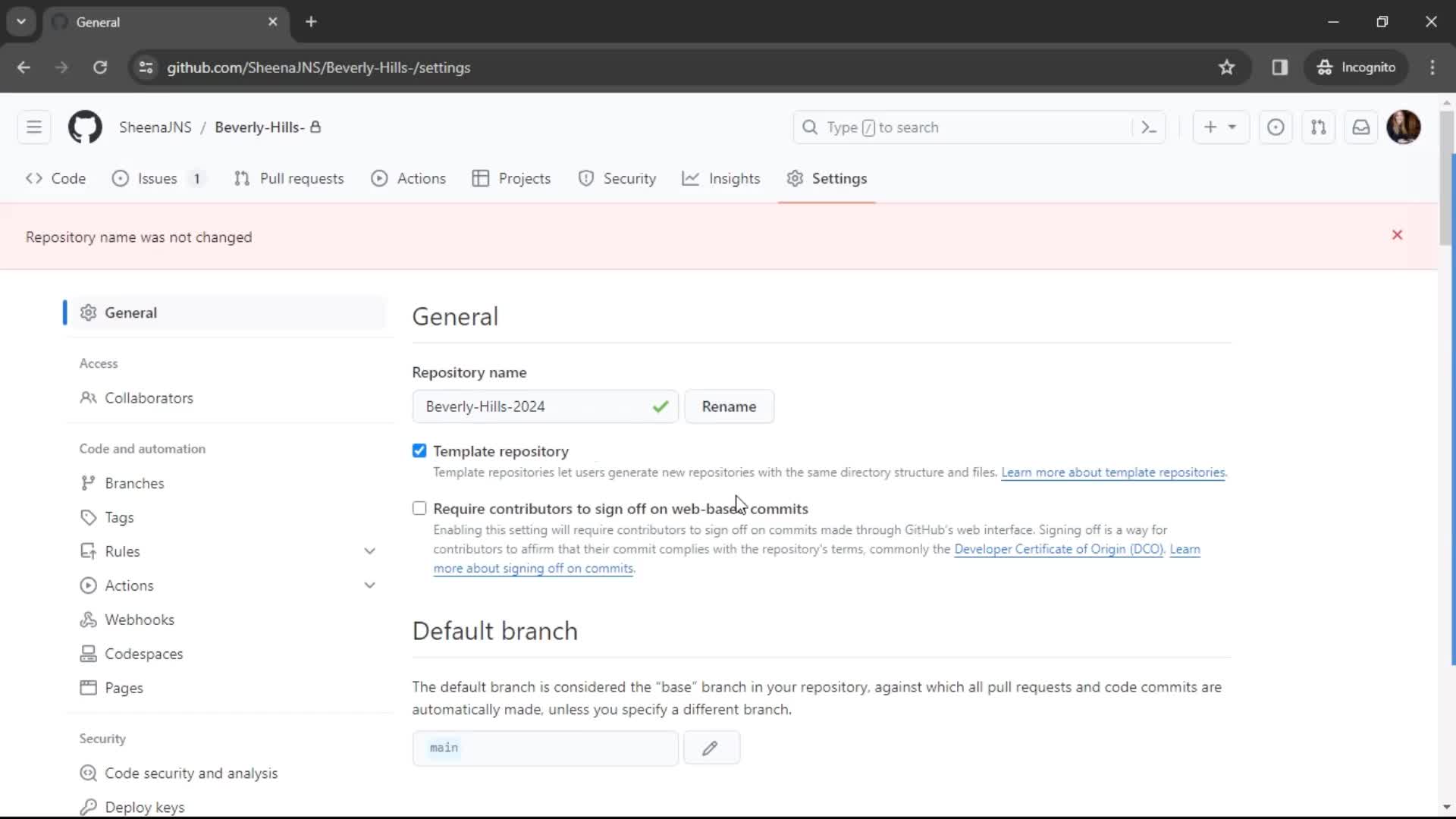Open a new browser tab
1456x819 pixels.
tap(311, 21)
